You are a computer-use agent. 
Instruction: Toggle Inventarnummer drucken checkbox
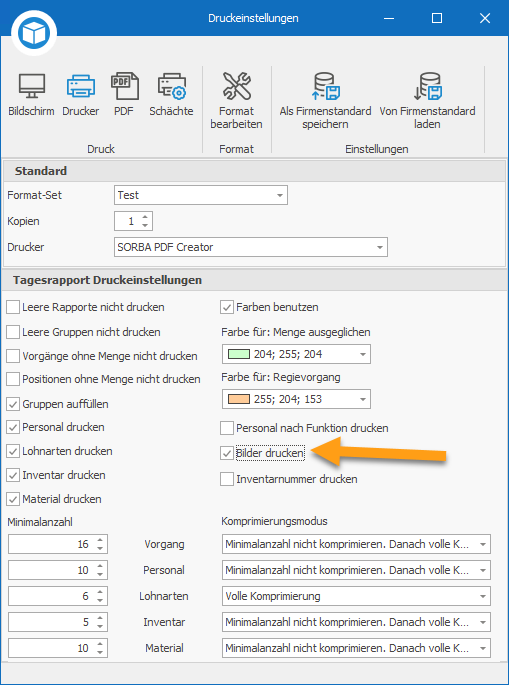pos(227,479)
